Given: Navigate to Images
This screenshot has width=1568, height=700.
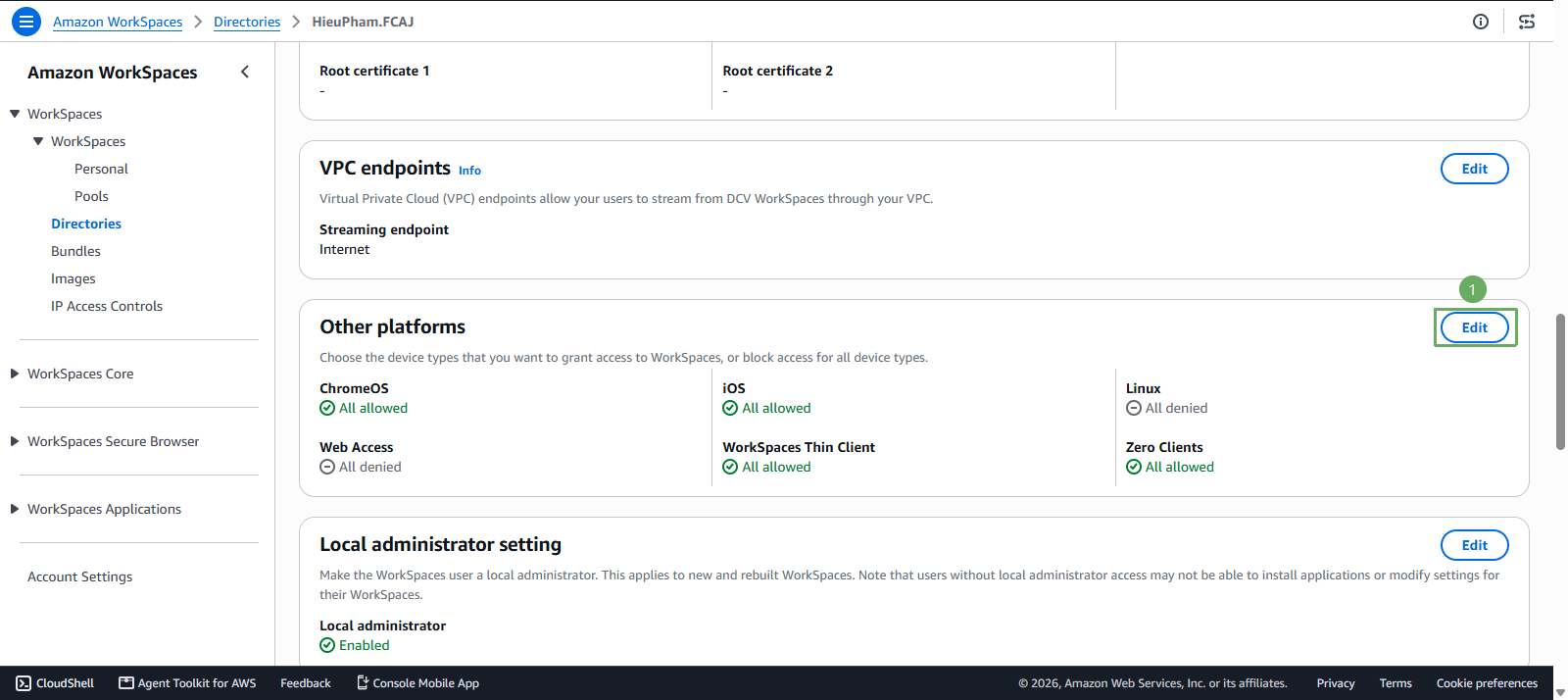Looking at the screenshot, I should click(x=73, y=278).
